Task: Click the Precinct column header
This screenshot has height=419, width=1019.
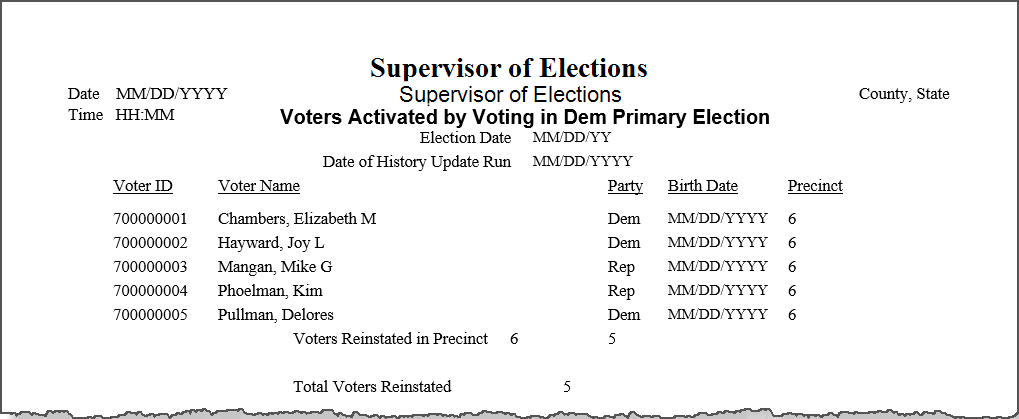Action: [x=815, y=186]
